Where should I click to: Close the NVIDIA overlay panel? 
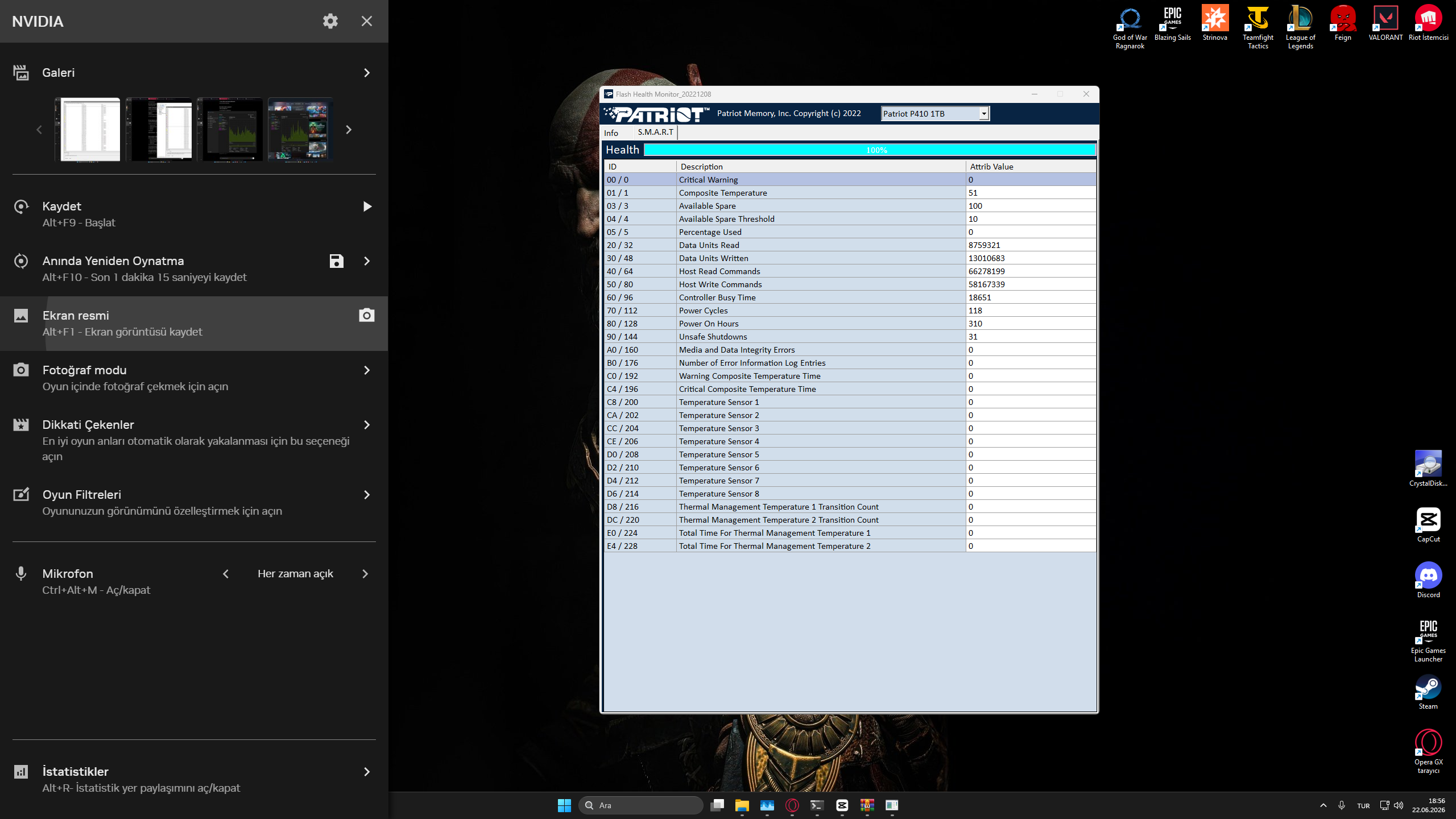pyautogui.click(x=367, y=21)
